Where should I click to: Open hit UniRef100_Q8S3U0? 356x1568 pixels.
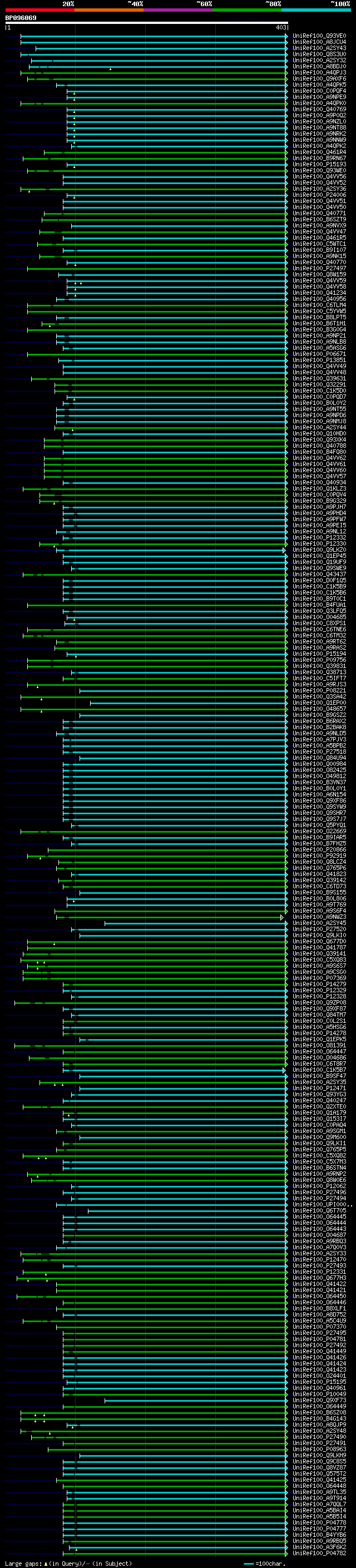pyautogui.click(x=319, y=54)
